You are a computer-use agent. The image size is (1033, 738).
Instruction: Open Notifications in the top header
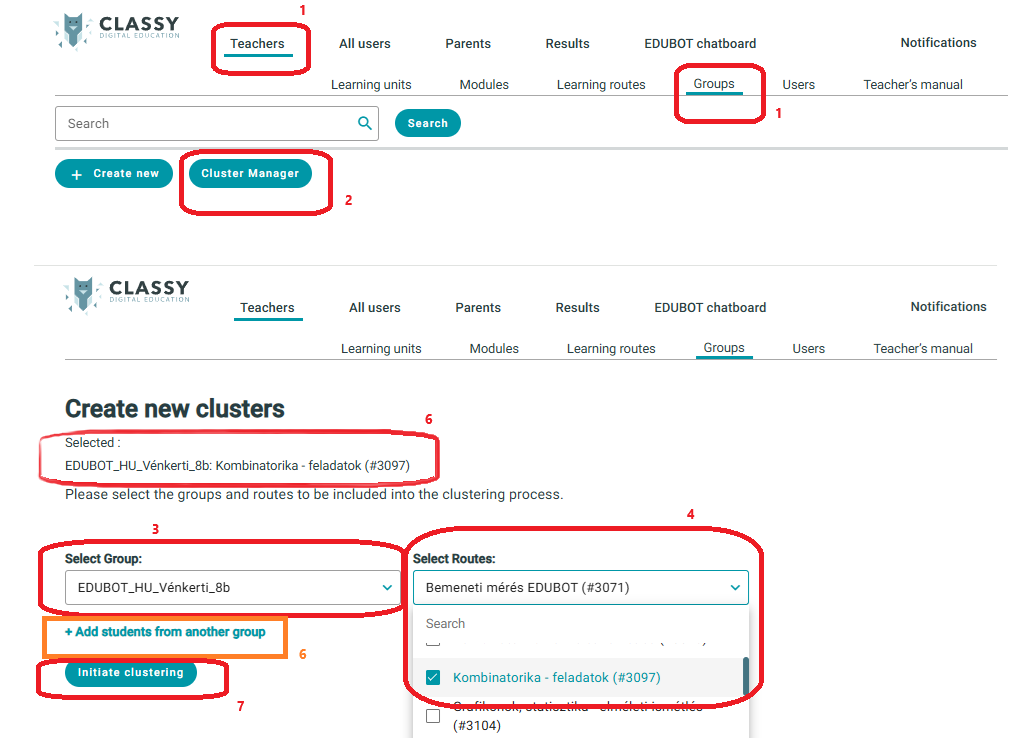(938, 43)
